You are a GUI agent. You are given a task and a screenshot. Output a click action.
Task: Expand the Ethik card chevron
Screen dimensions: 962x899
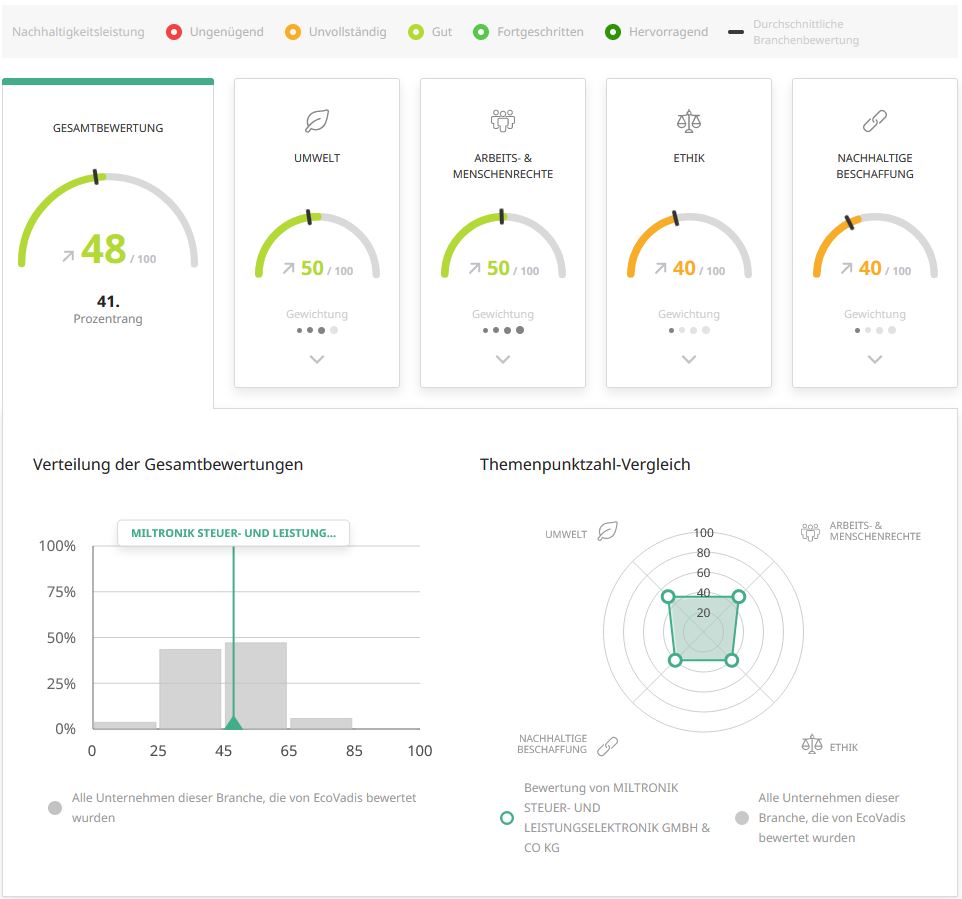click(689, 359)
